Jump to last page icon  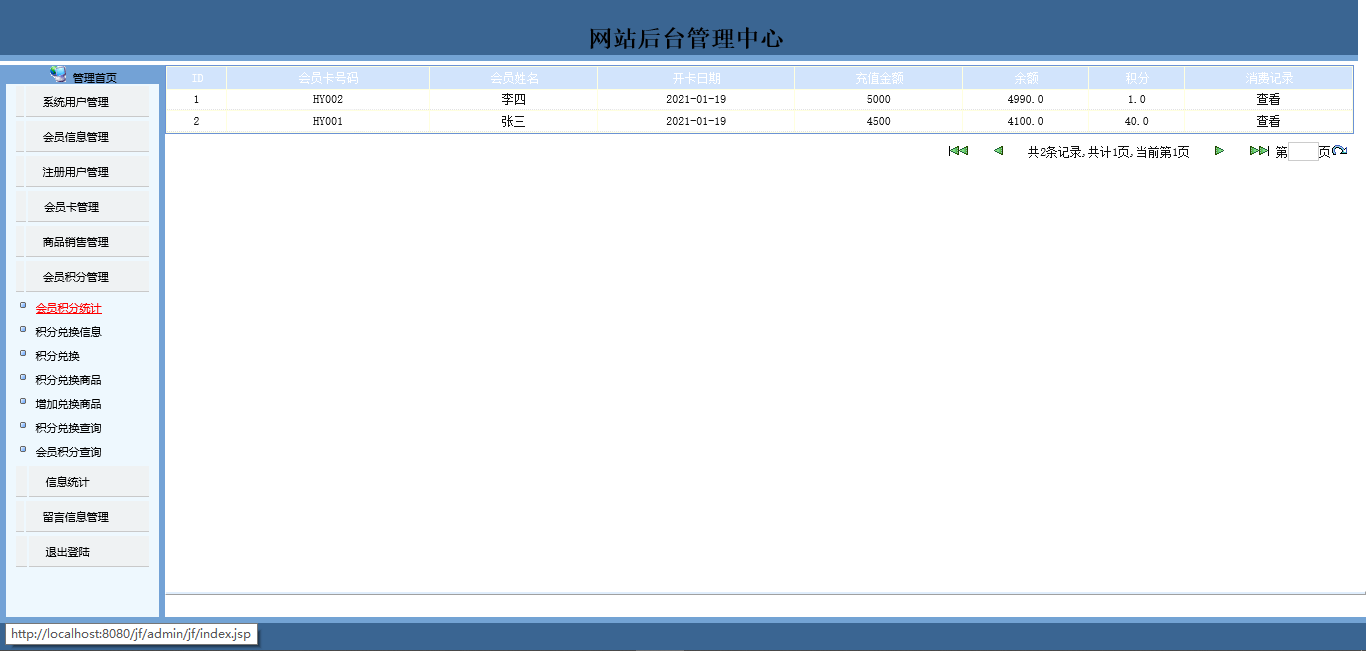1259,151
